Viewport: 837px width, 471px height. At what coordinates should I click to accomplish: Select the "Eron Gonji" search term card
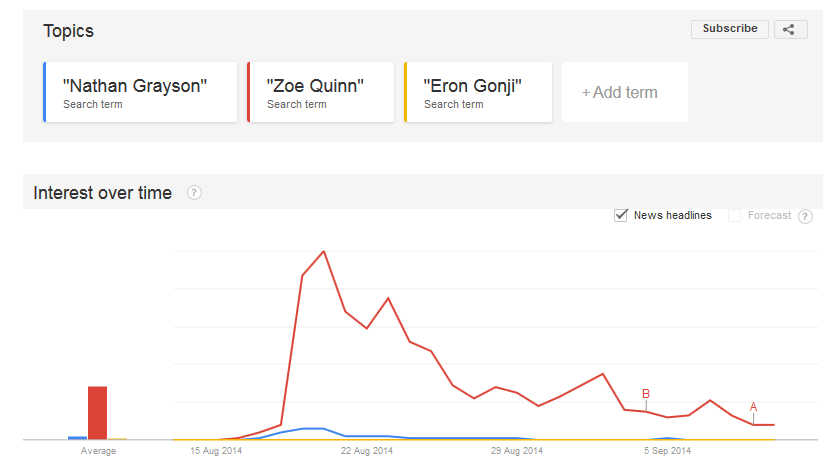(x=478, y=92)
